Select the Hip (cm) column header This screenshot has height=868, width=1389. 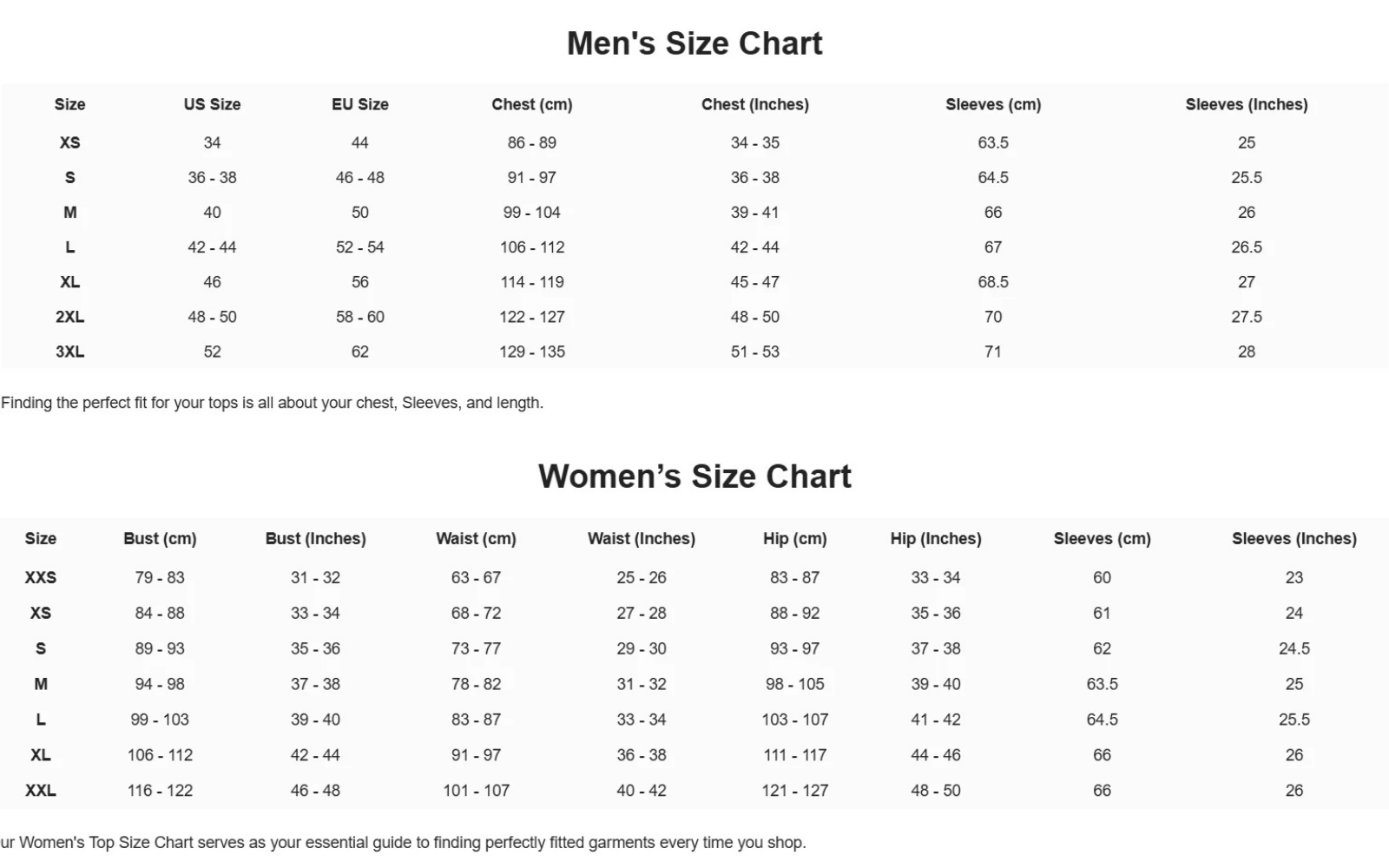click(794, 538)
